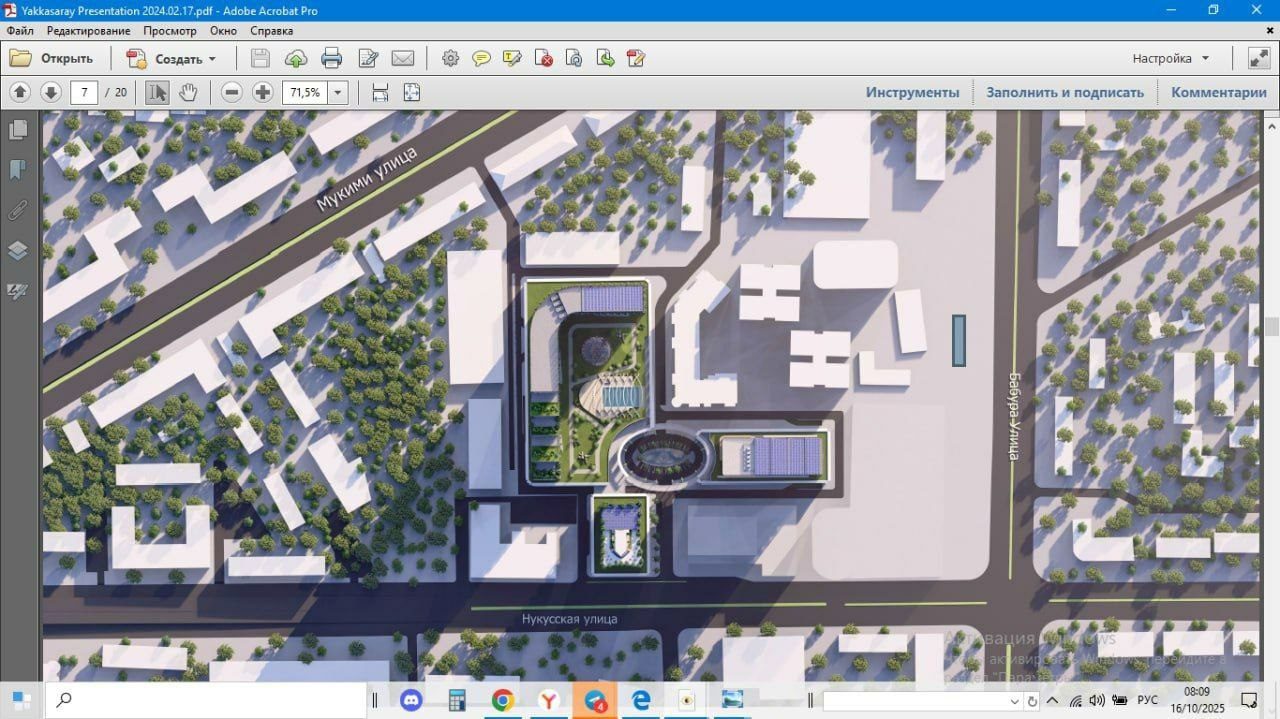Open the Настройка dropdown
This screenshot has height=719, width=1280.
(x=1171, y=58)
